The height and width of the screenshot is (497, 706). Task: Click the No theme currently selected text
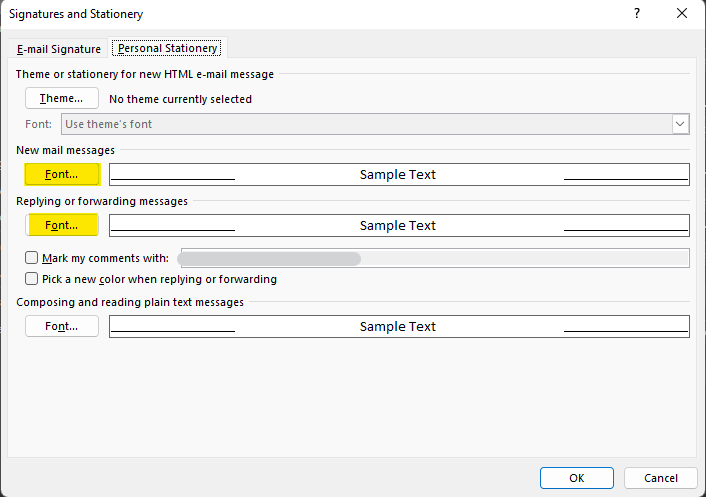181,99
